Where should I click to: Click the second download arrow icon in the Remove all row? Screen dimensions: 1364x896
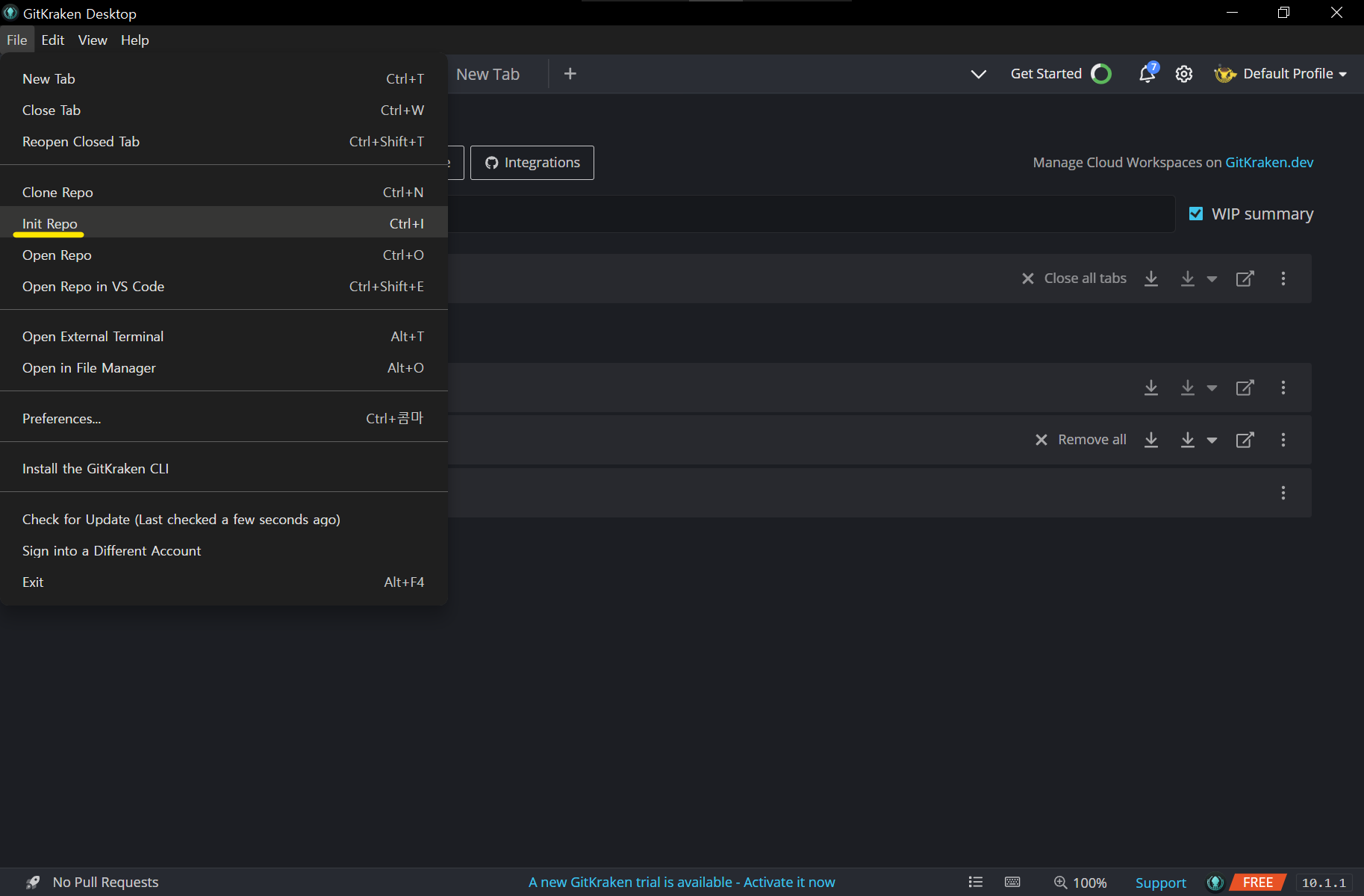[x=1188, y=440]
